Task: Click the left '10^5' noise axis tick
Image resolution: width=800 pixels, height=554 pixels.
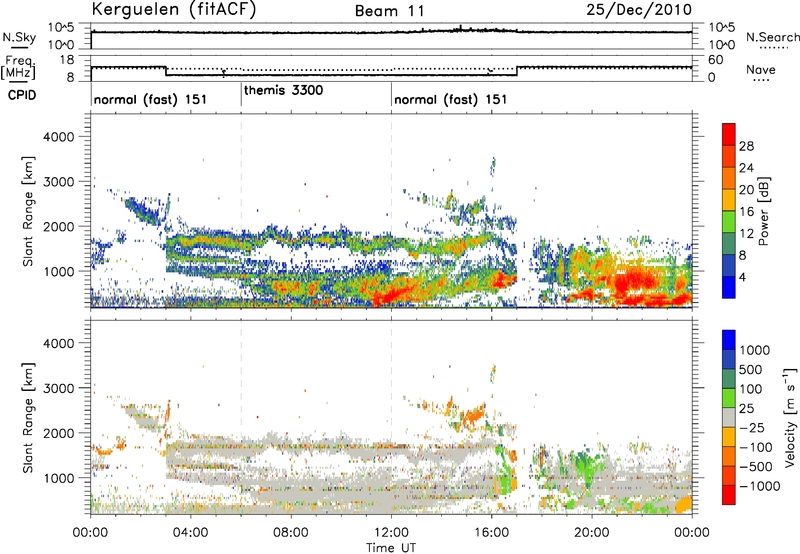Action: point(62,28)
